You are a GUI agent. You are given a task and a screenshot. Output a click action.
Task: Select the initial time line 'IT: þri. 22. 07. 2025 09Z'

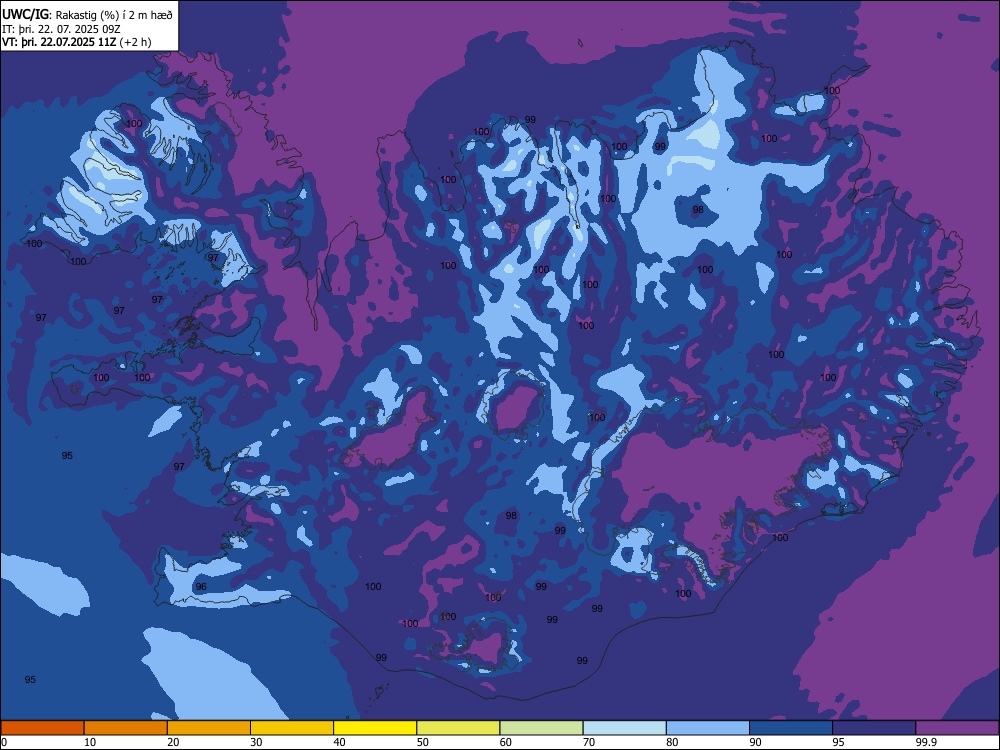[x=61, y=29]
